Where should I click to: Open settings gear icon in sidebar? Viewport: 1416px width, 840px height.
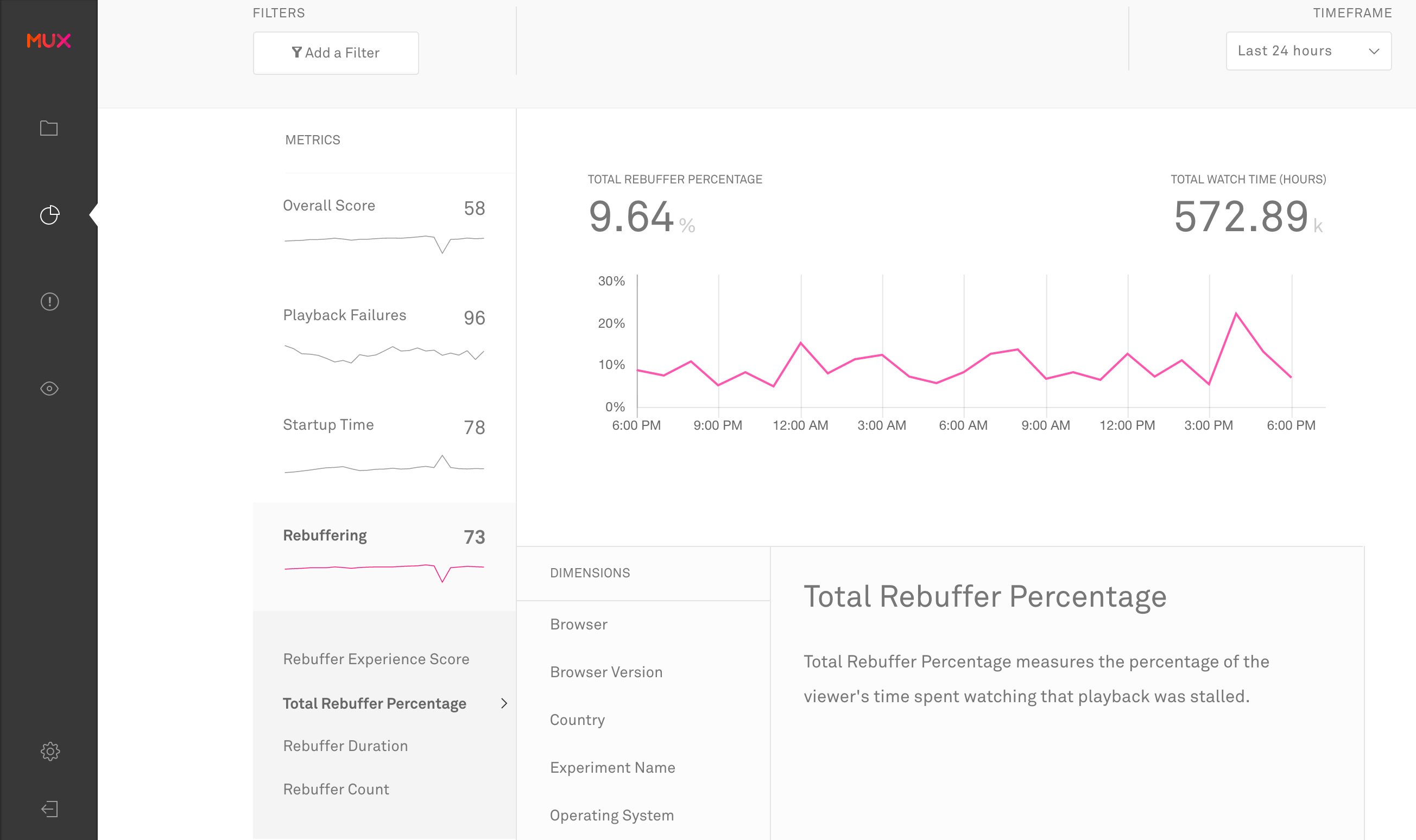[50, 751]
